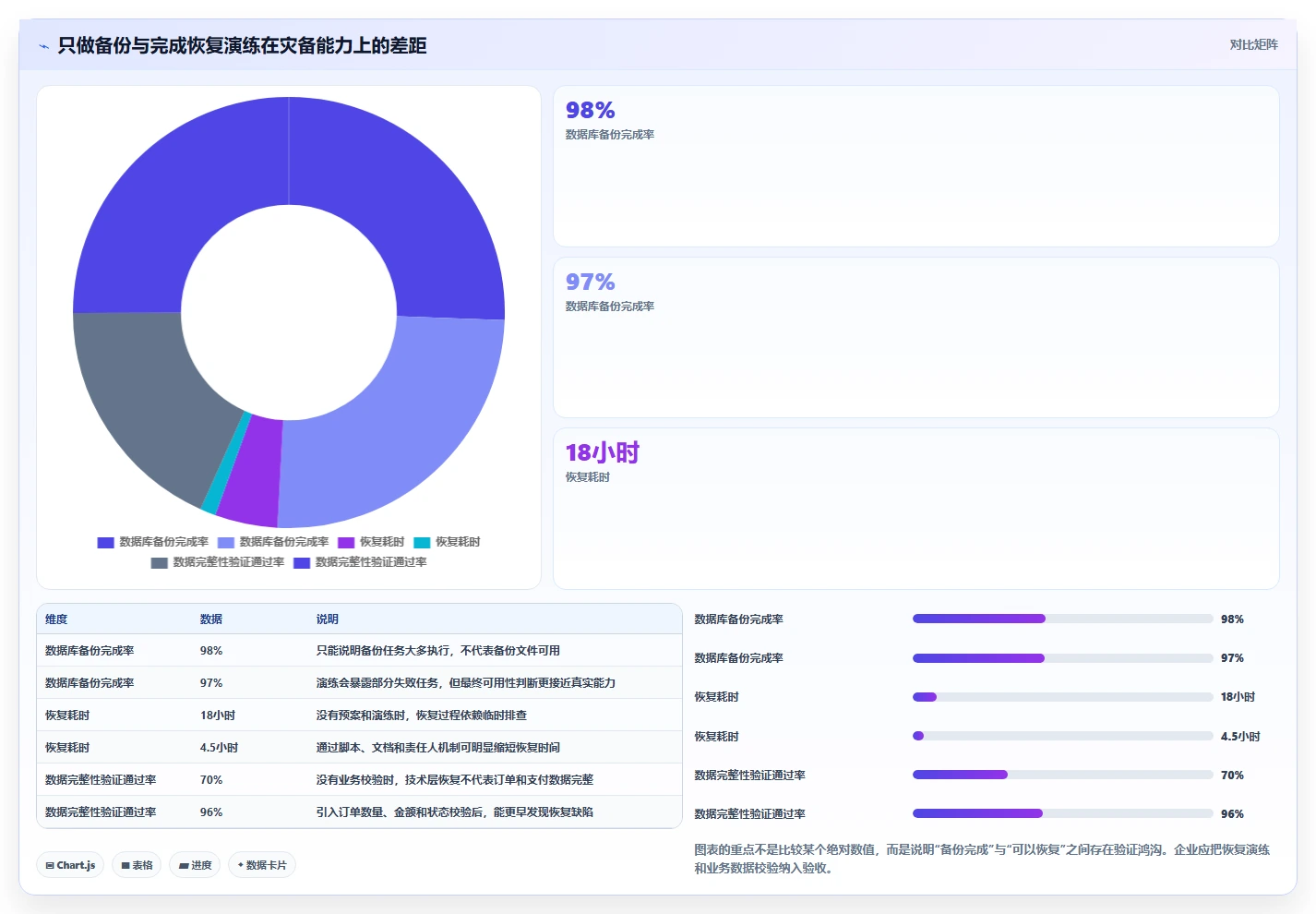Click the 98% value beside the progress bar
The height and width of the screenshot is (914, 1316).
[1232, 619]
